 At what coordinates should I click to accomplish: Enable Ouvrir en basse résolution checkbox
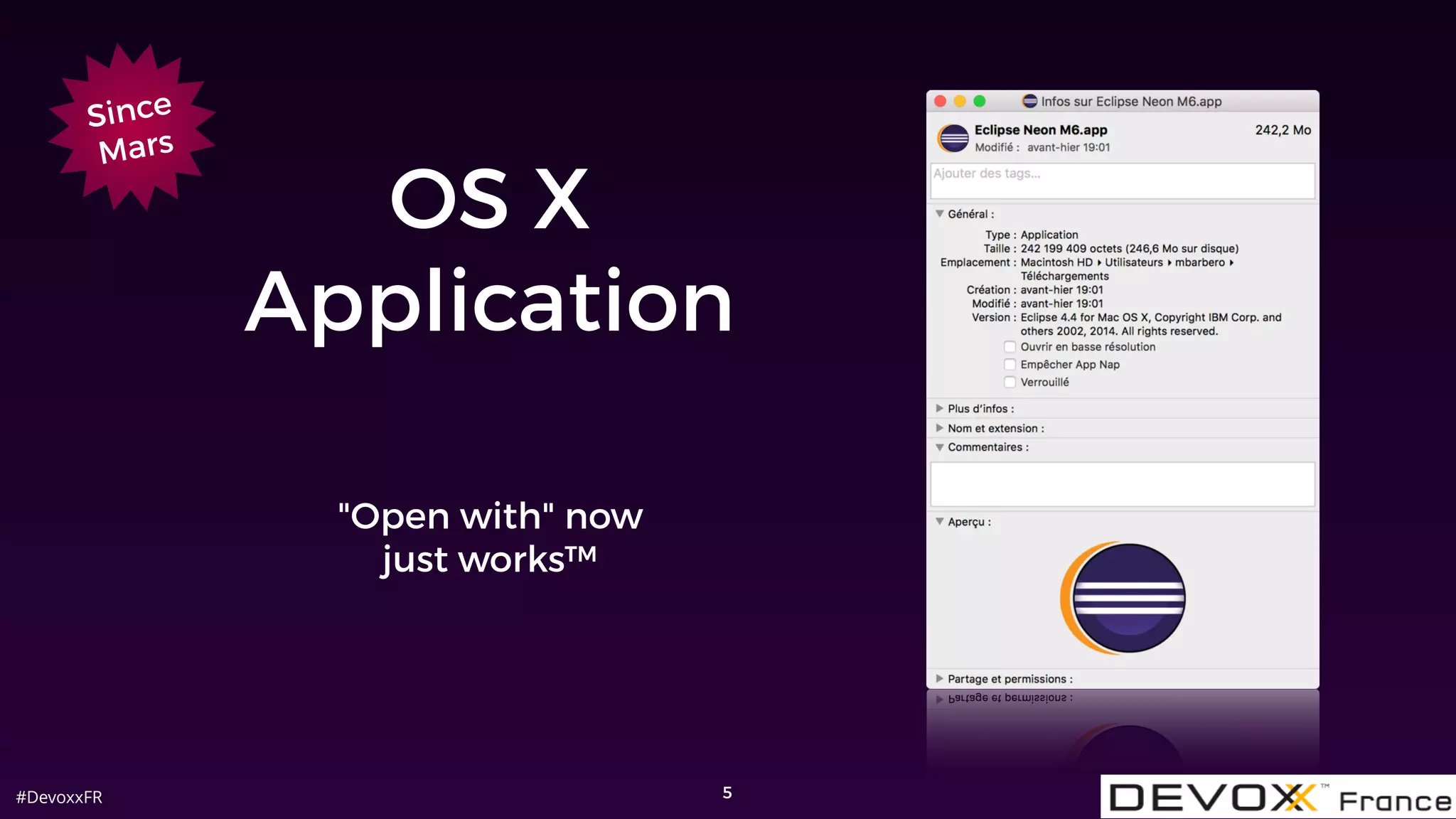pyautogui.click(x=1010, y=347)
